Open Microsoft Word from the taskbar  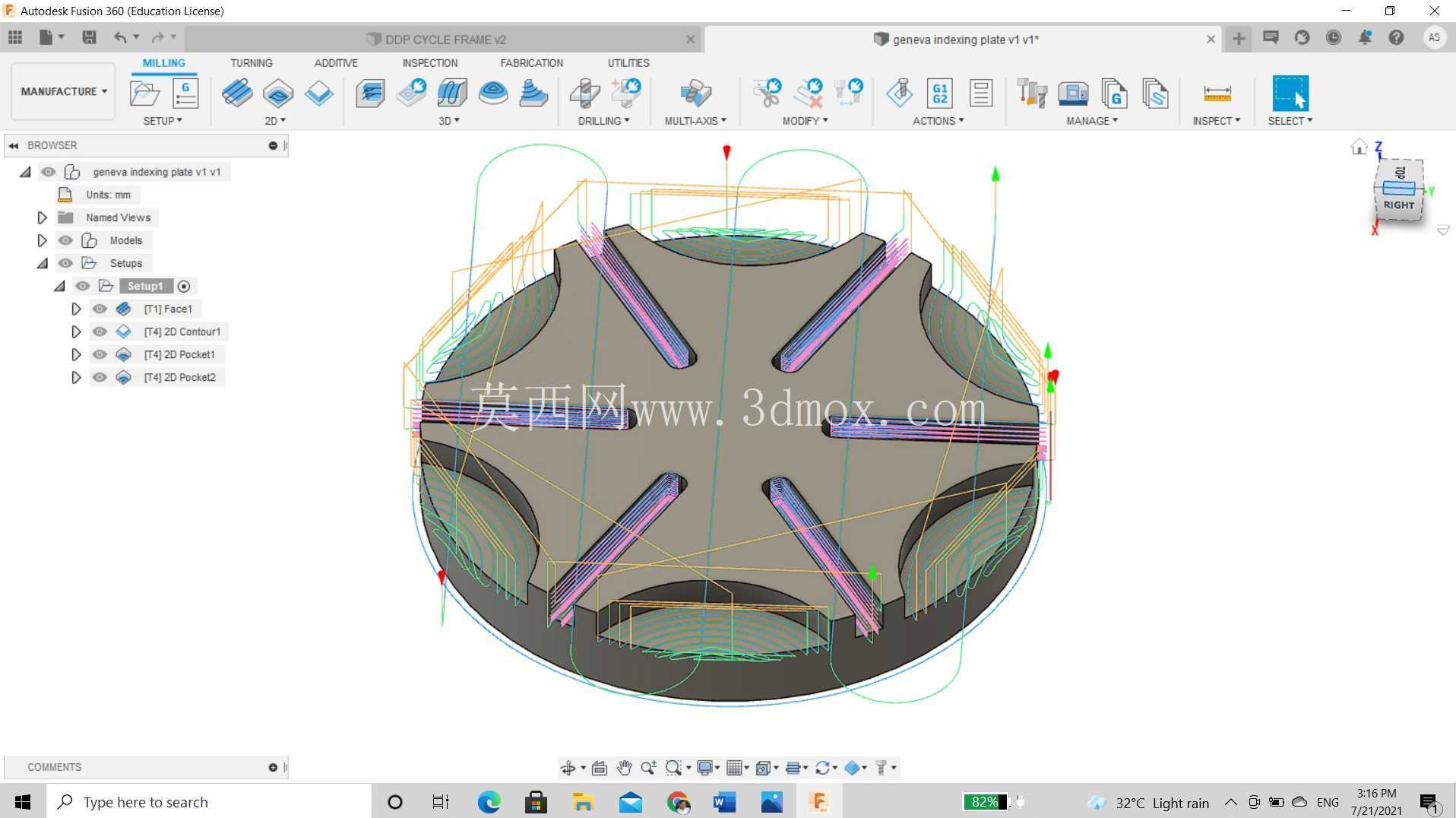(724, 802)
